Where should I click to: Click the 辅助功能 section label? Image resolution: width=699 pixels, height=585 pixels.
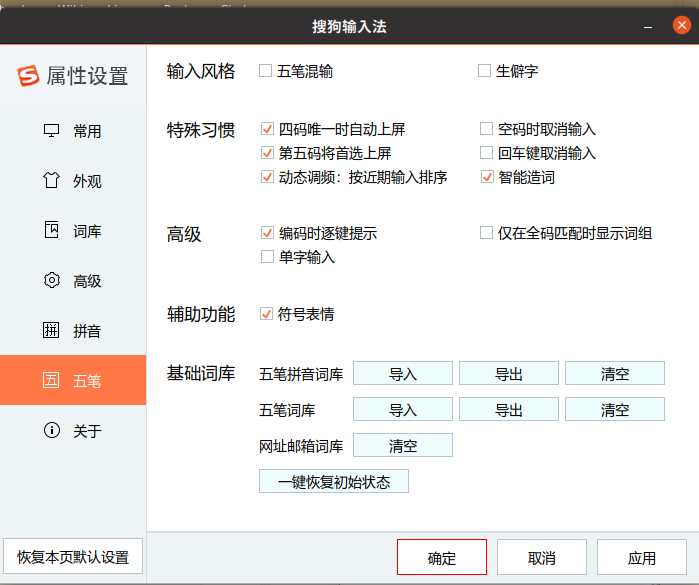coord(201,314)
